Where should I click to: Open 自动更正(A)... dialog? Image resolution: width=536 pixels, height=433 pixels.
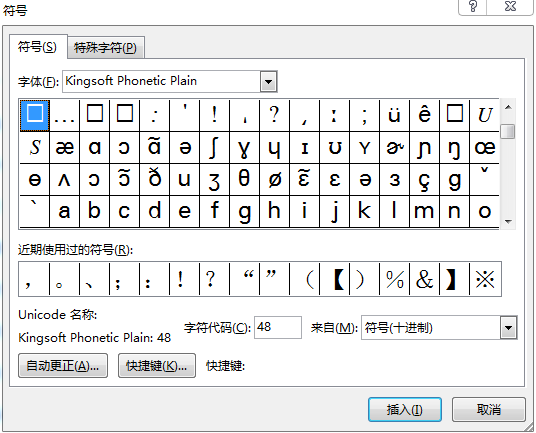coord(63,366)
